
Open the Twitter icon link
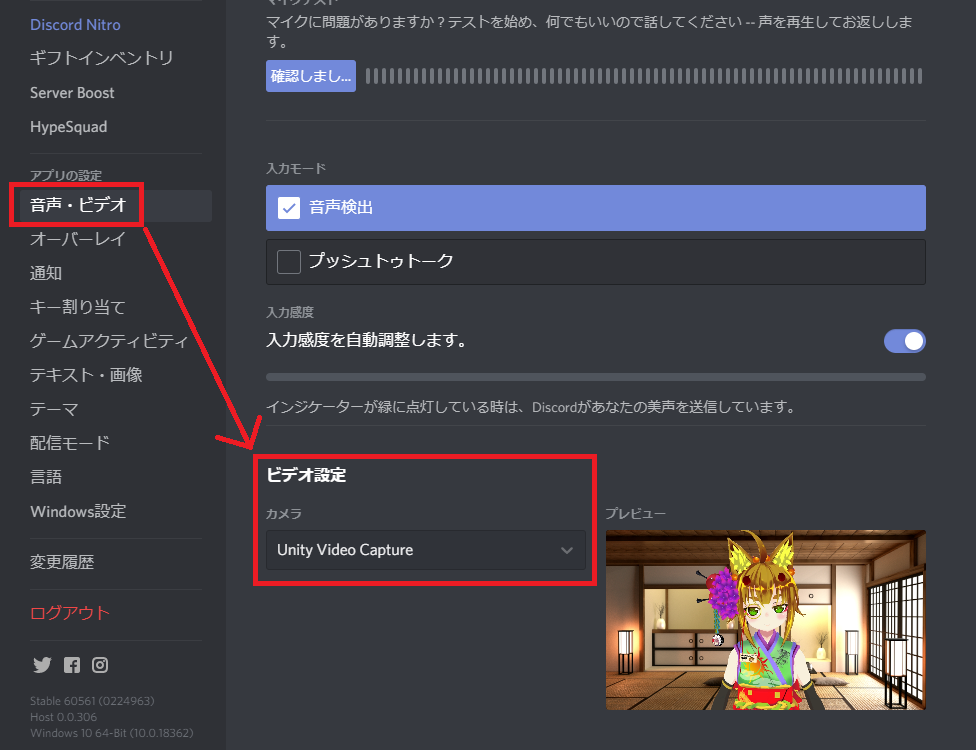coord(42,665)
